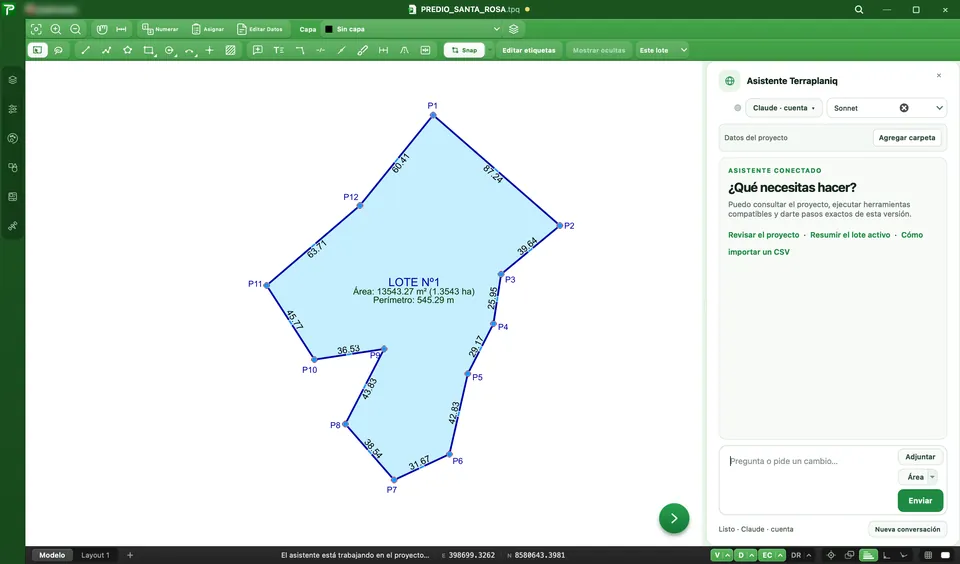The height and width of the screenshot is (564, 960).
Task: Open the sliders settings panel in sidebar
Action: (12, 109)
